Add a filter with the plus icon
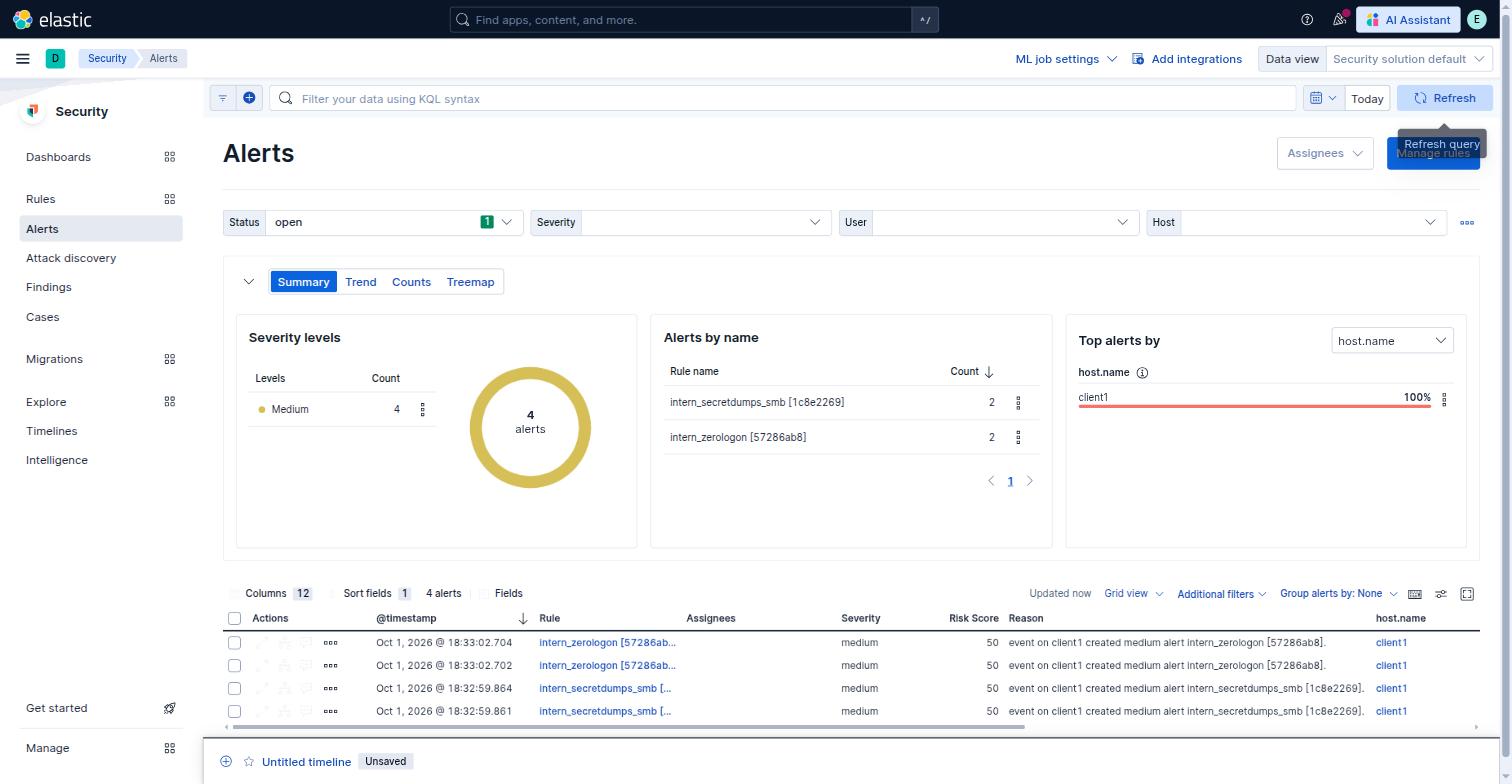 [x=249, y=98]
